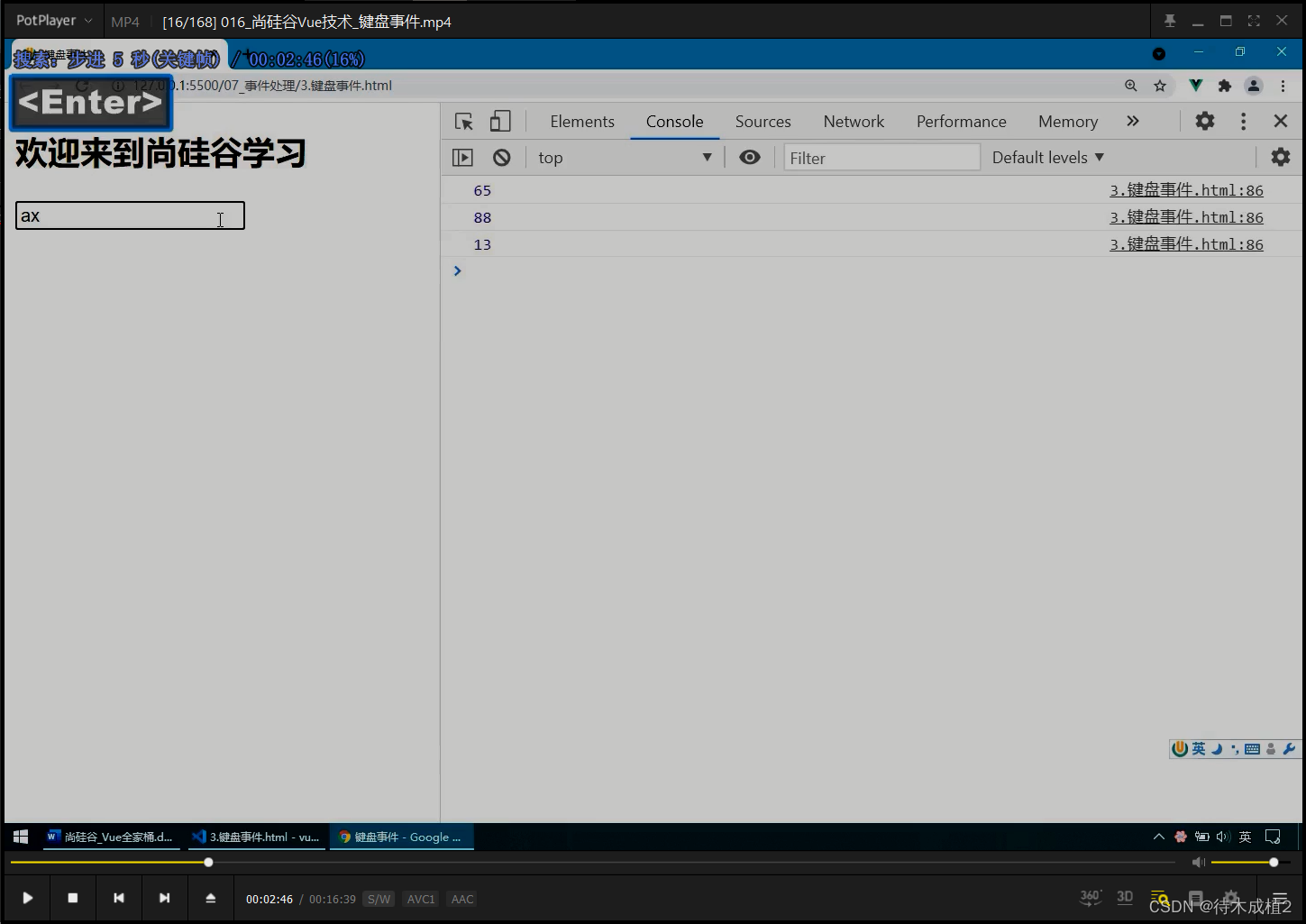
Task: Toggle PotPlayer fullscreen icon
Action: (x=1254, y=21)
